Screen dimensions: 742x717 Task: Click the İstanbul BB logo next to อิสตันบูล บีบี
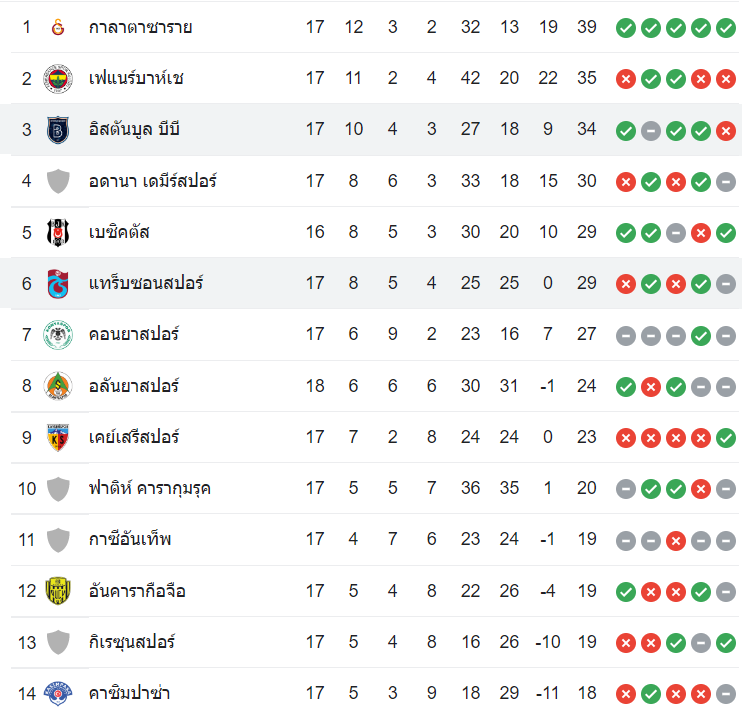click(x=58, y=130)
